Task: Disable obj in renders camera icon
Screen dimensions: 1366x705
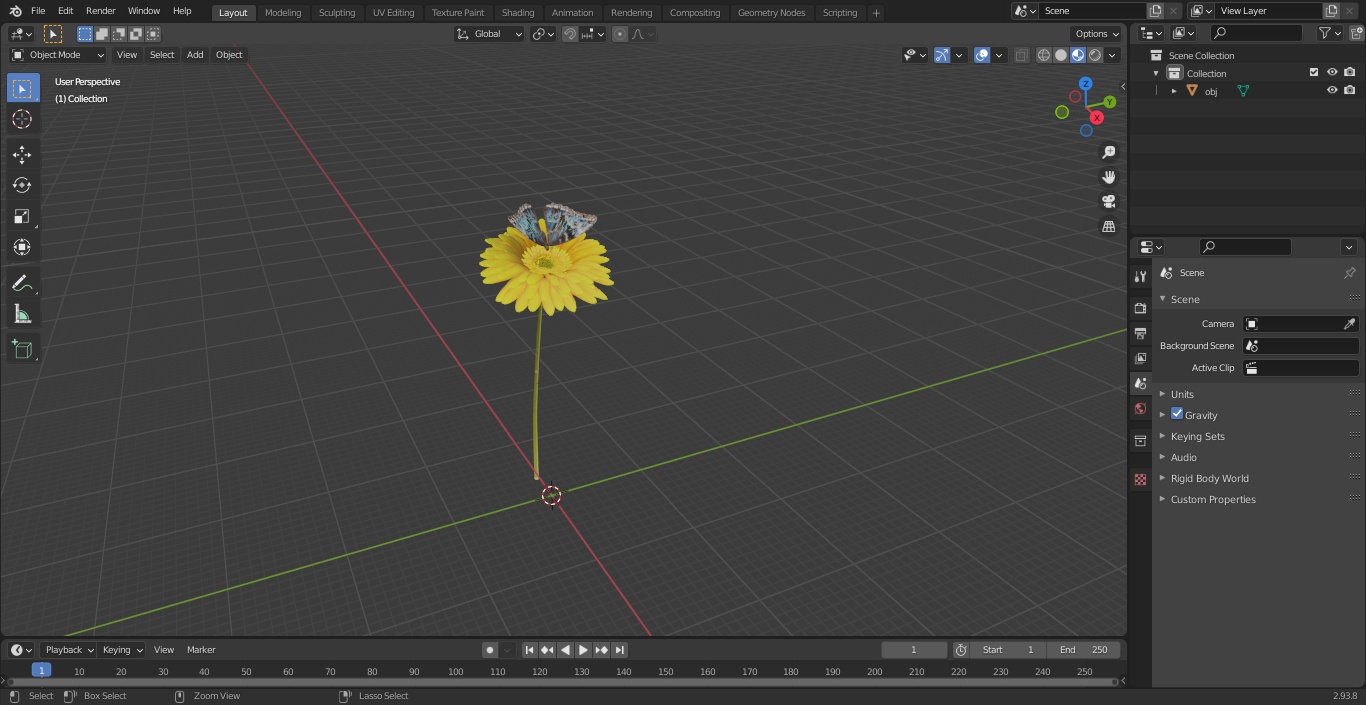Action: click(1350, 90)
